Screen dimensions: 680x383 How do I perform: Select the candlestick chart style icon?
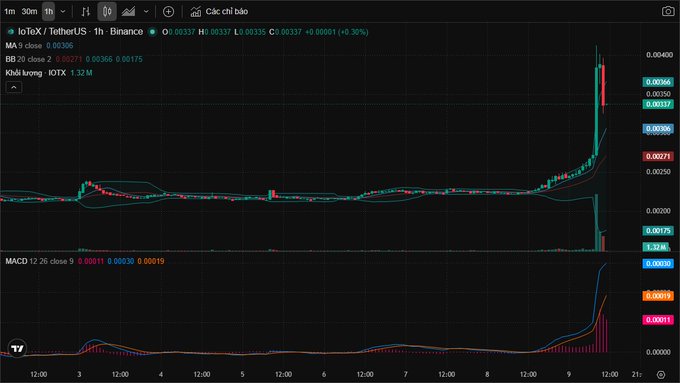(x=107, y=12)
